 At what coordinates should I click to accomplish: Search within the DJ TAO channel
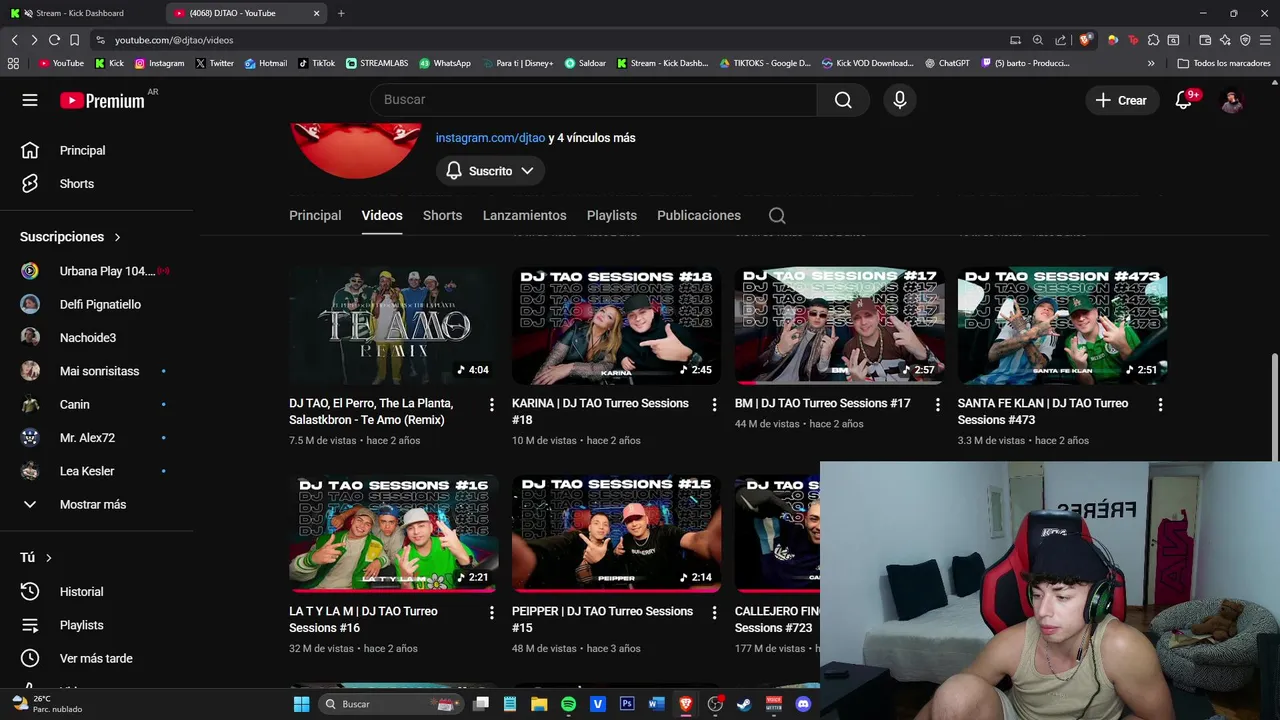point(777,215)
